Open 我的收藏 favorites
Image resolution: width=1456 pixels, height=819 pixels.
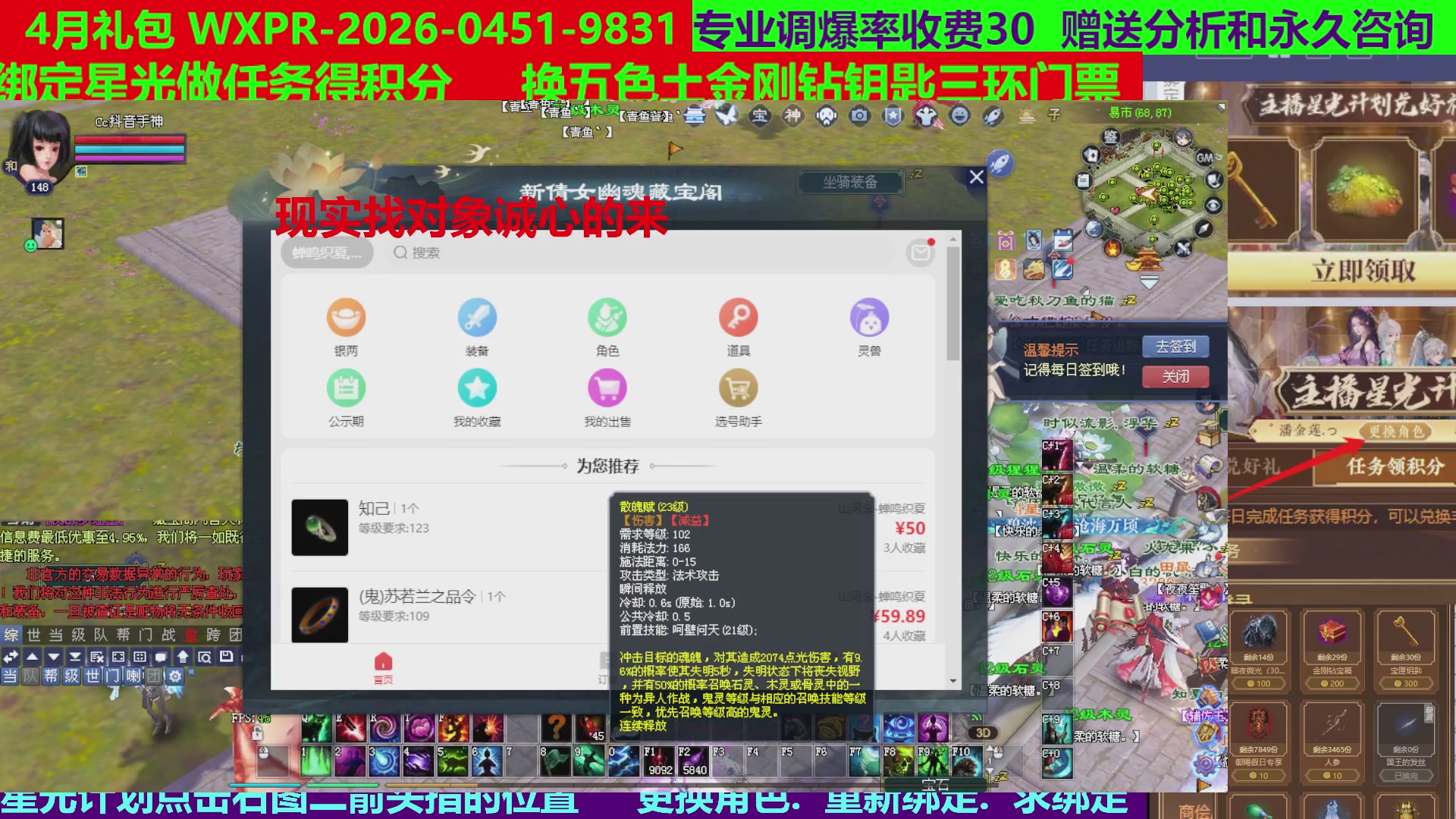(x=477, y=398)
